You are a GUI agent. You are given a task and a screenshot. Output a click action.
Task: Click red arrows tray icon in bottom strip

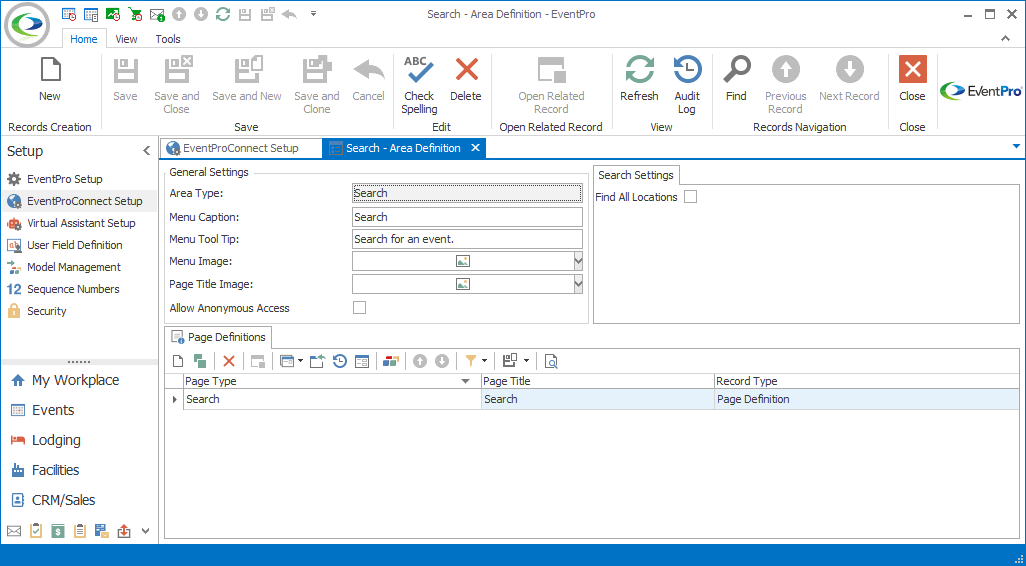124,531
